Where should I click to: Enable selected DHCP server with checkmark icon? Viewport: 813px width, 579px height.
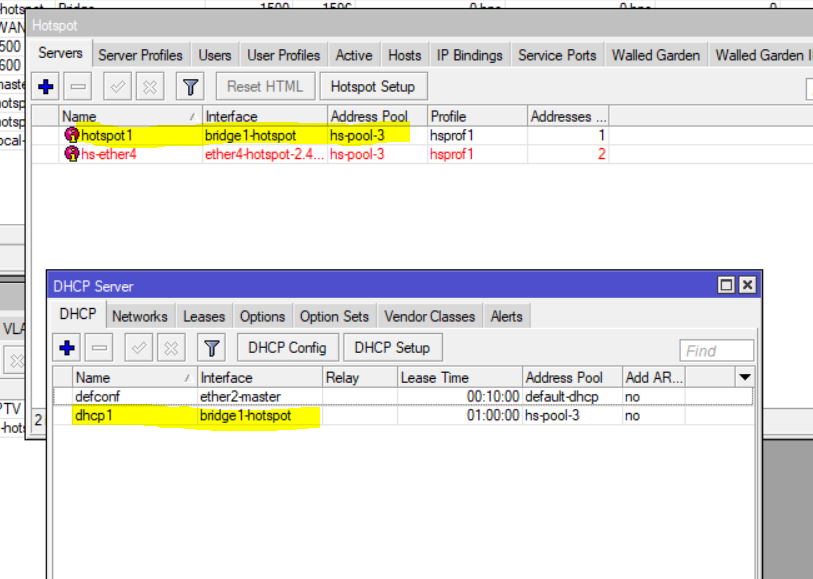click(138, 348)
